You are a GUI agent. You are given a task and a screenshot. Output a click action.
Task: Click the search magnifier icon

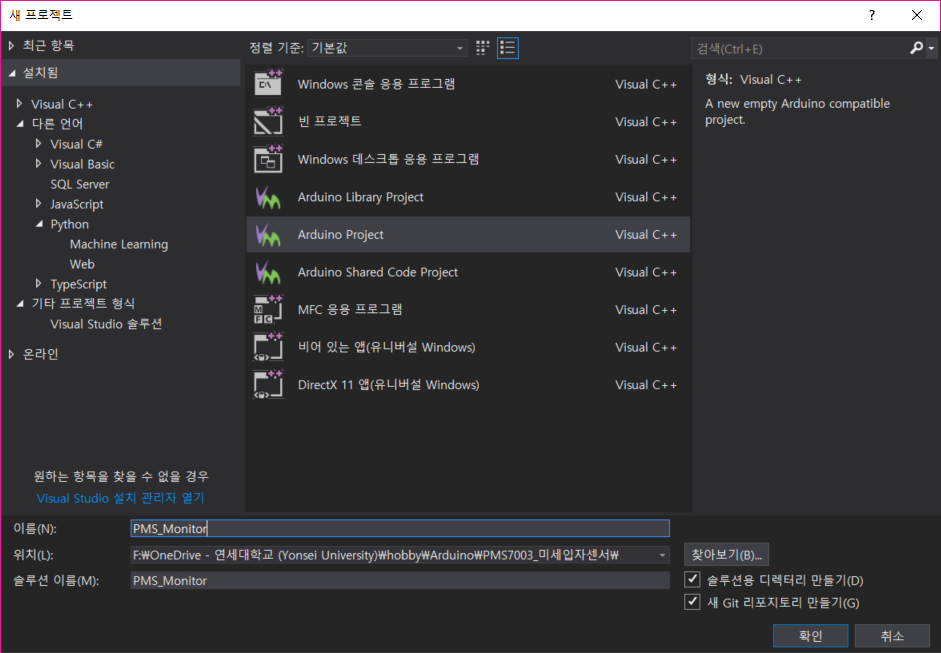(x=916, y=48)
